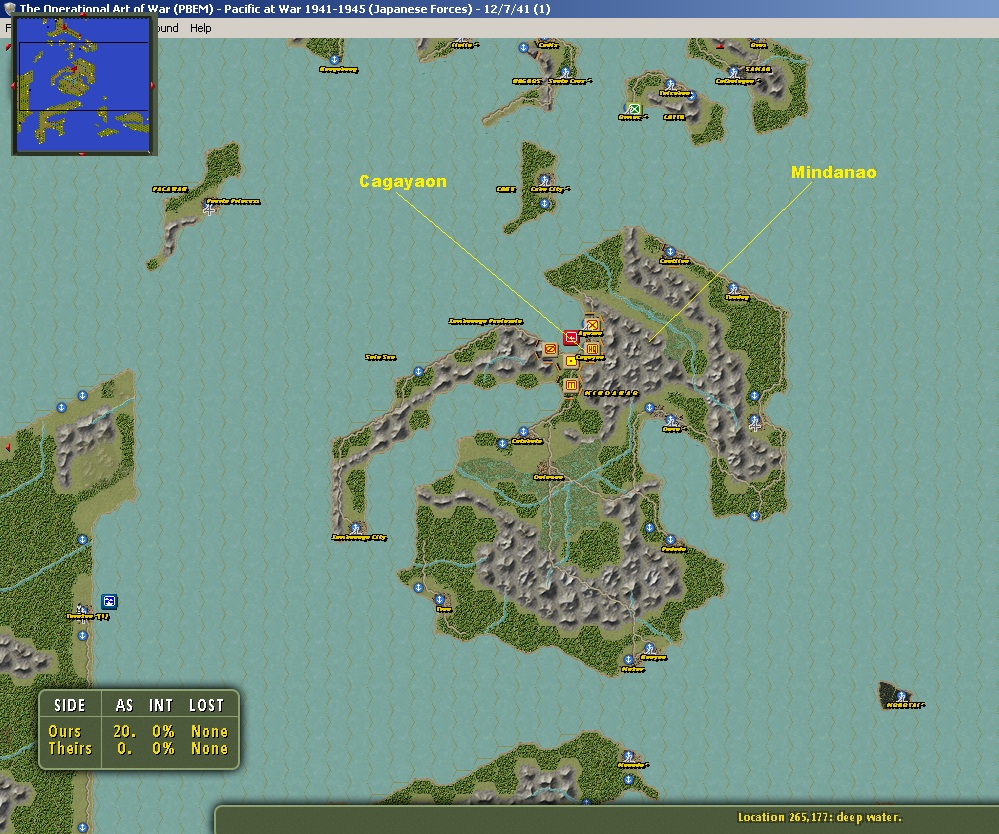Click the Cotabato town label
Screen dimensions: 999x834
click(x=528, y=441)
